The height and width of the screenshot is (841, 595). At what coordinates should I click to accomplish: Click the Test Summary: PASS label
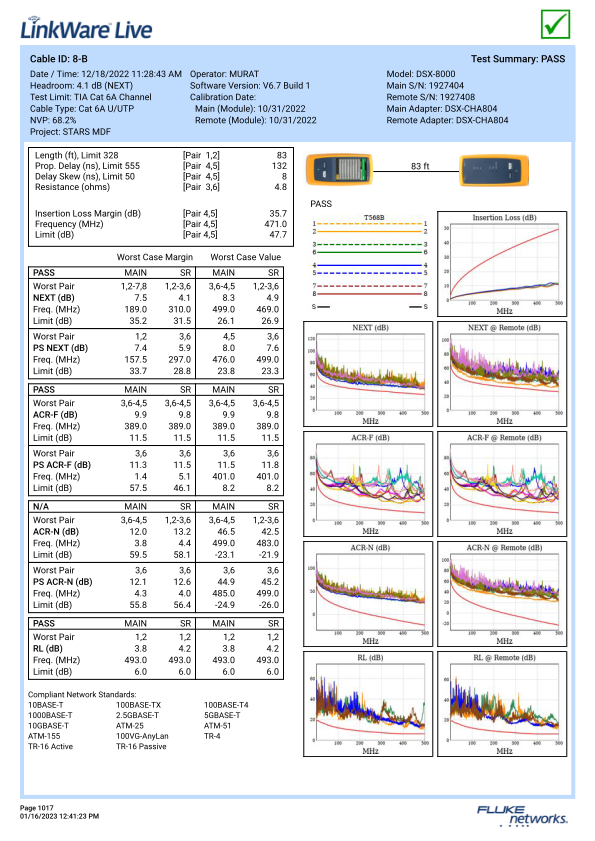pyautogui.click(x=518, y=59)
